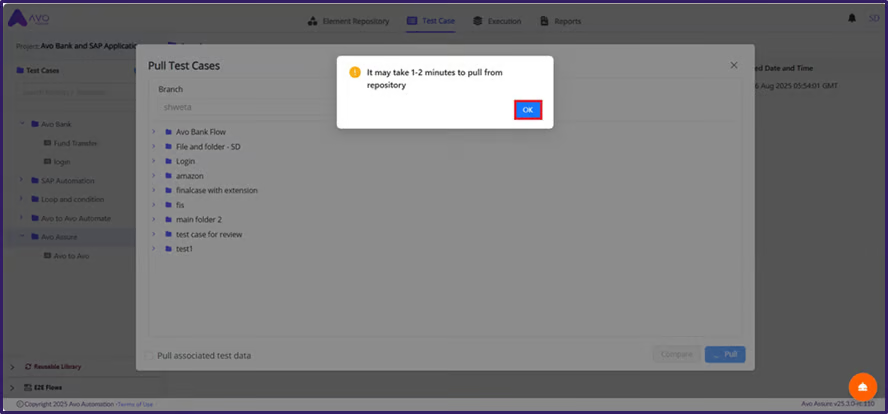Viewport: 888px width, 414px height.
Task: Click the Pull button
Action: (725, 354)
